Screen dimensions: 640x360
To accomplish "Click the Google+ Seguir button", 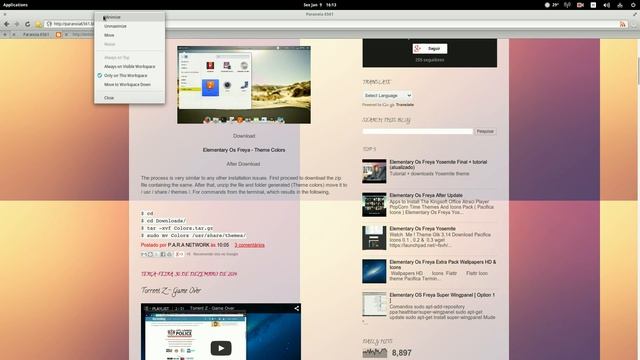I will point(430,49).
